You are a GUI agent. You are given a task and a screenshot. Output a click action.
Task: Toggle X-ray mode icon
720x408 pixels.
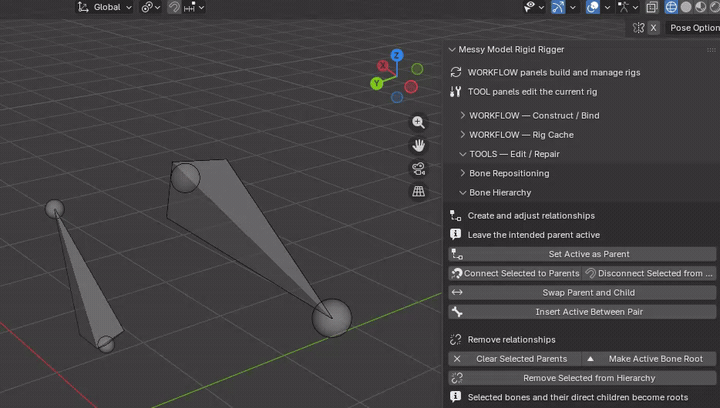pyautogui.click(x=652, y=7)
